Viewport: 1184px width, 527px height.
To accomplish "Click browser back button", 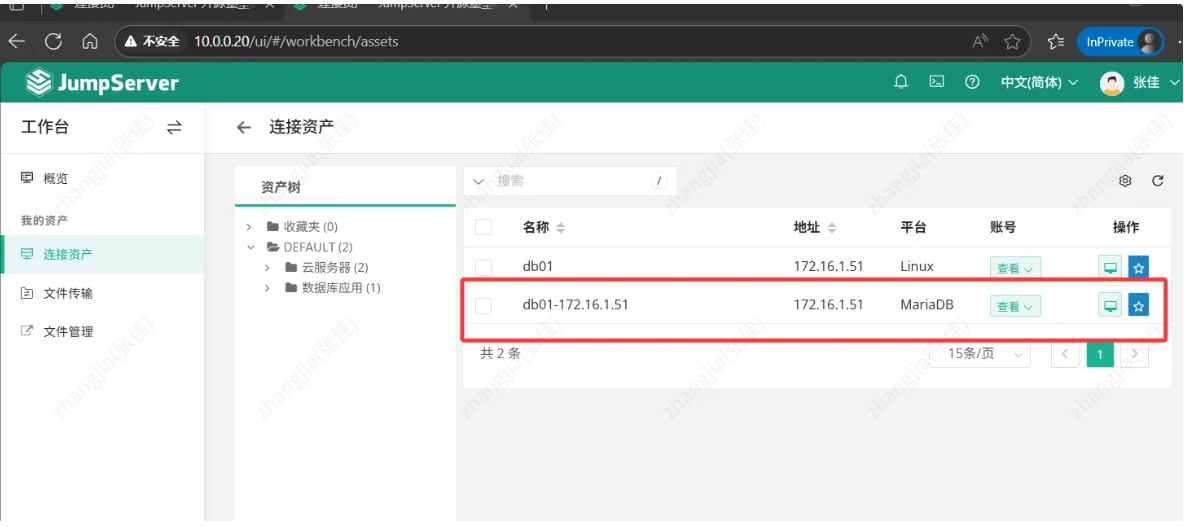I will pyautogui.click(x=17, y=42).
